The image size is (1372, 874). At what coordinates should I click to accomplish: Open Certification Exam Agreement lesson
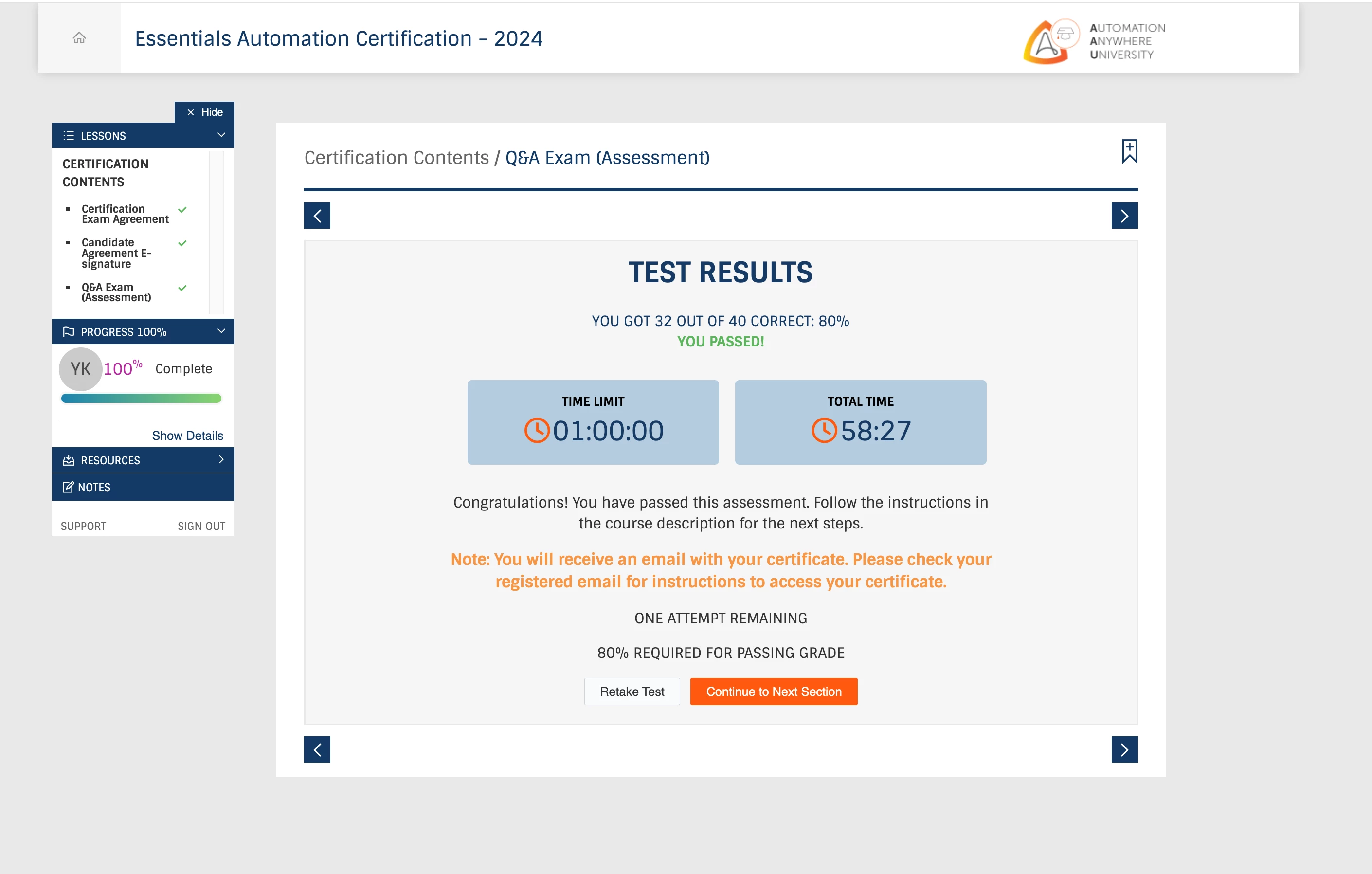[x=124, y=214]
